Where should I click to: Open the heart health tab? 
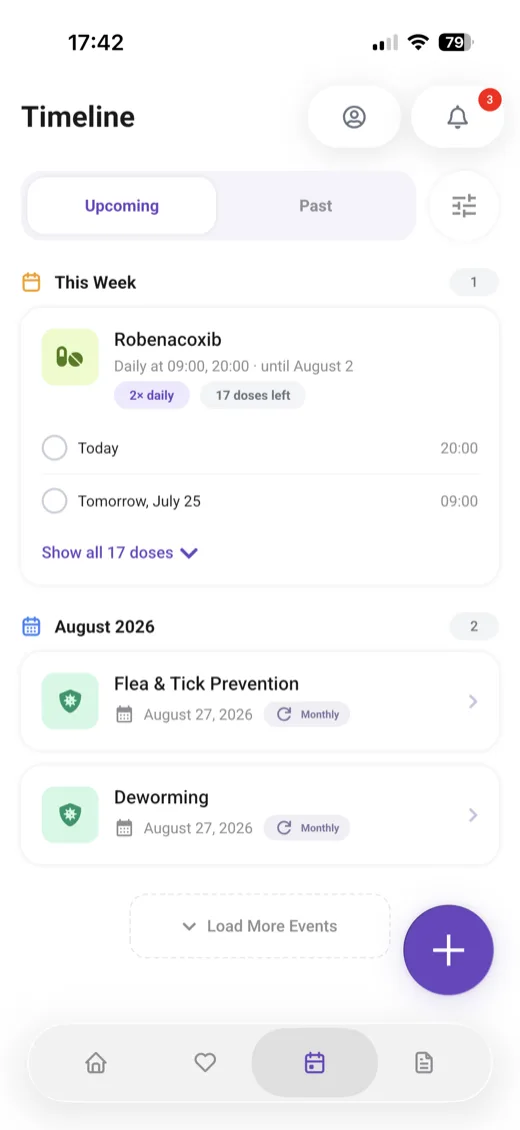(x=205, y=1062)
